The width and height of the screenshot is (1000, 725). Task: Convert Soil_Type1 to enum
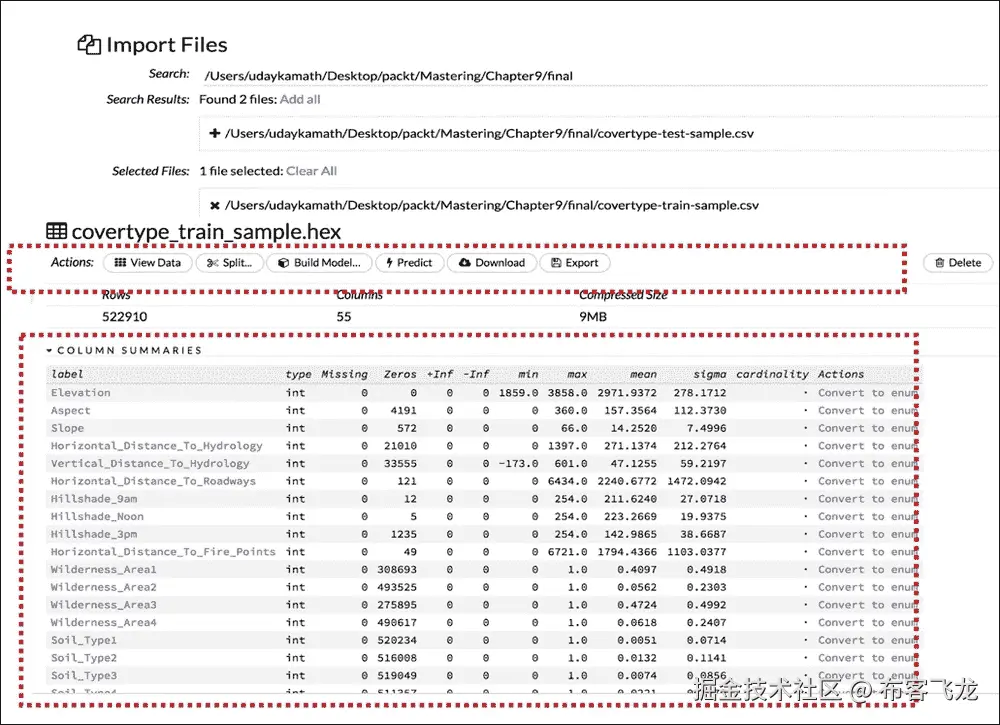867,640
